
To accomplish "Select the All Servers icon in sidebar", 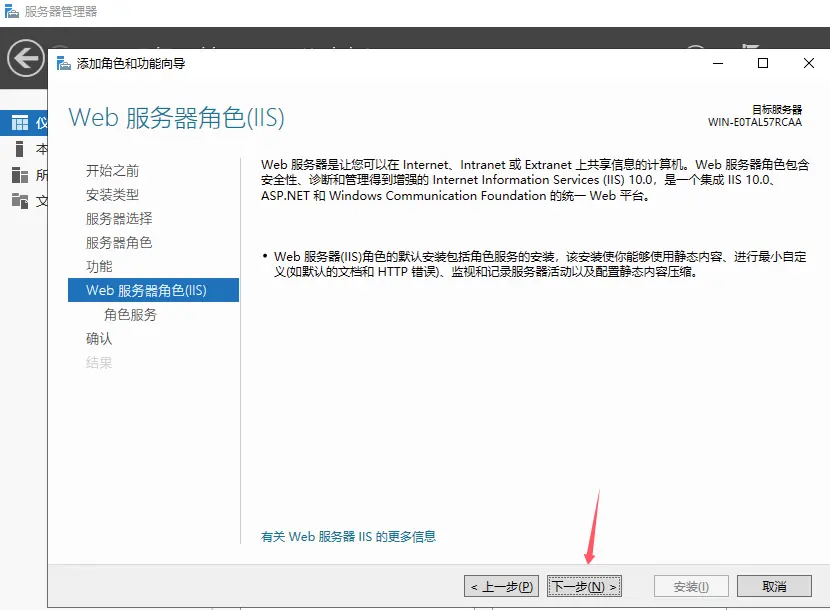I will 20,175.
